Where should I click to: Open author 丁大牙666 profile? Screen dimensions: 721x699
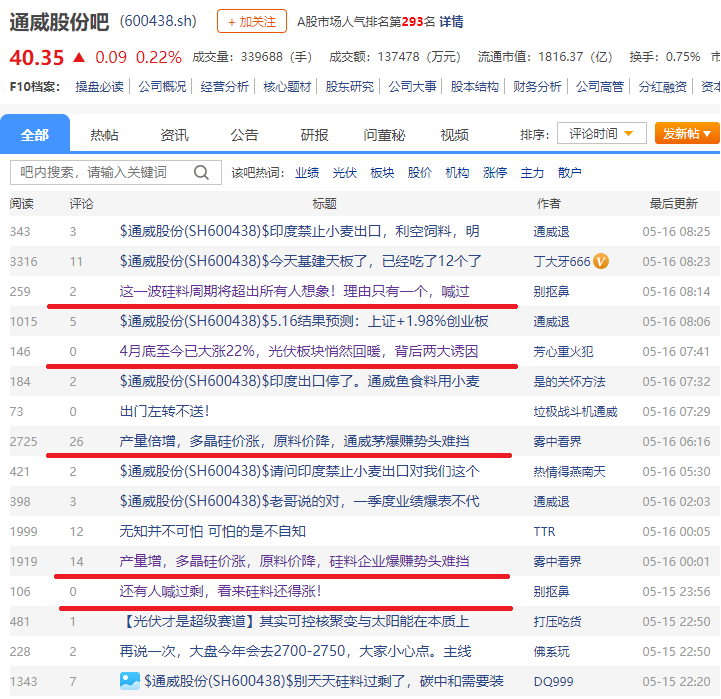coord(562,262)
